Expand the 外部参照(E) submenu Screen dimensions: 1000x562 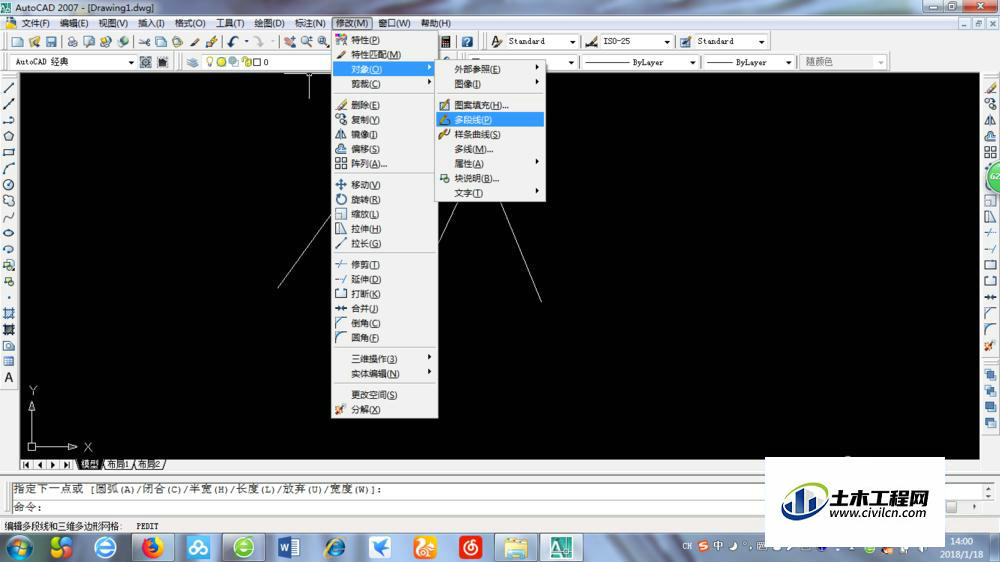coord(490,69)
